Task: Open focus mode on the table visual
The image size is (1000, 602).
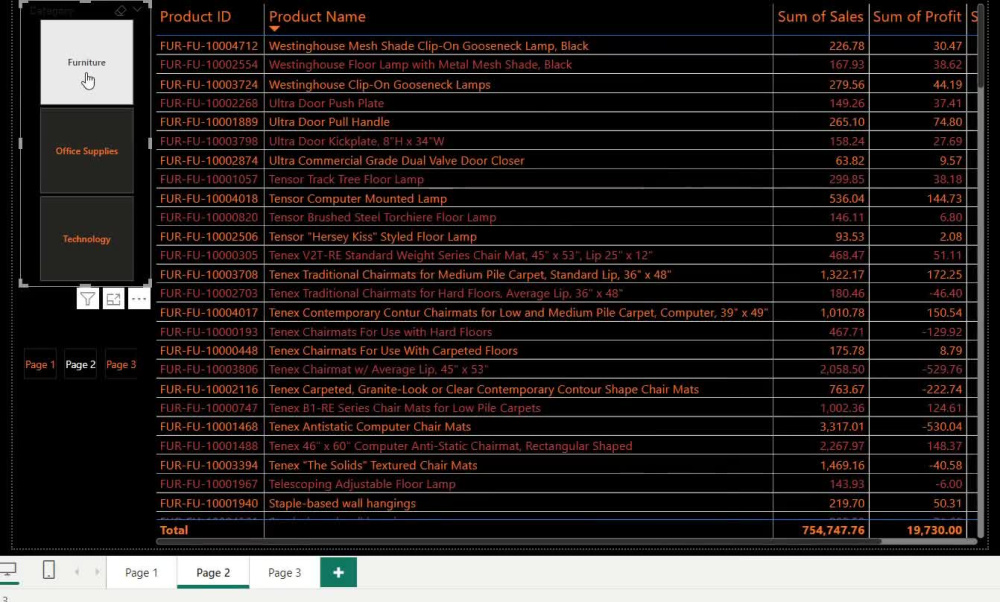Action: 113,298
